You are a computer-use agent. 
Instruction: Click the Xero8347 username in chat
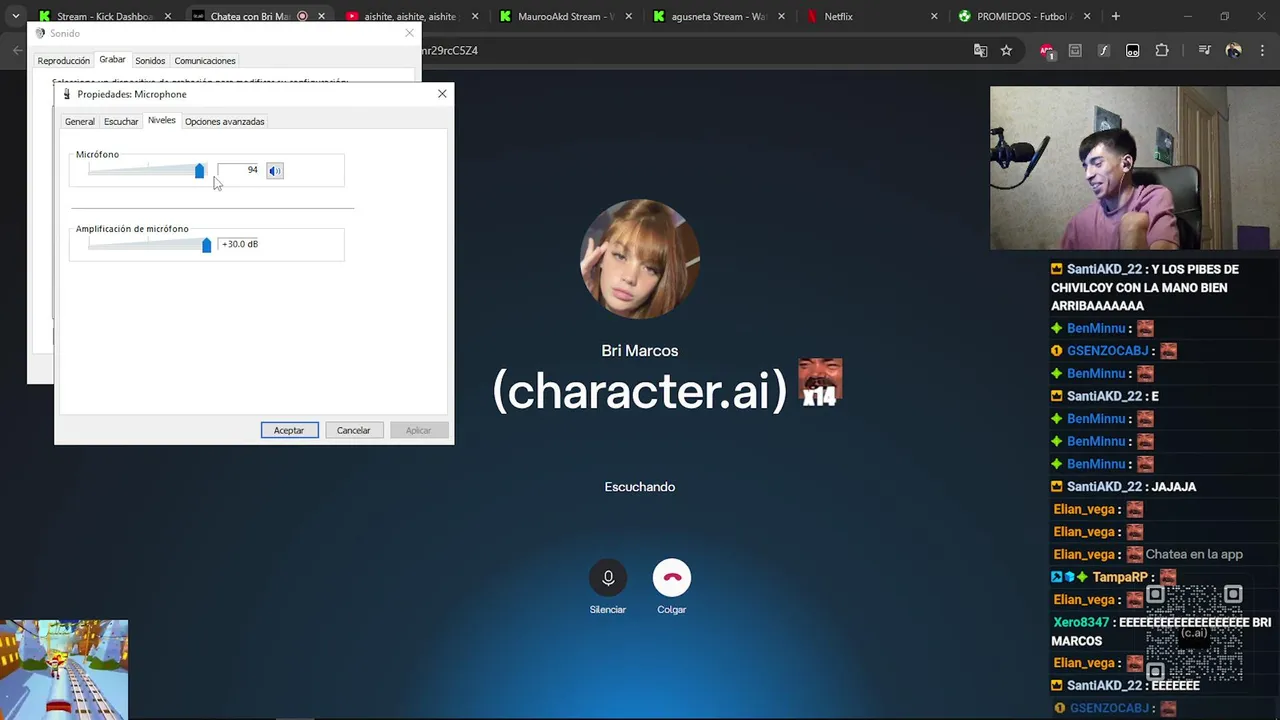tap(1081, 622)
